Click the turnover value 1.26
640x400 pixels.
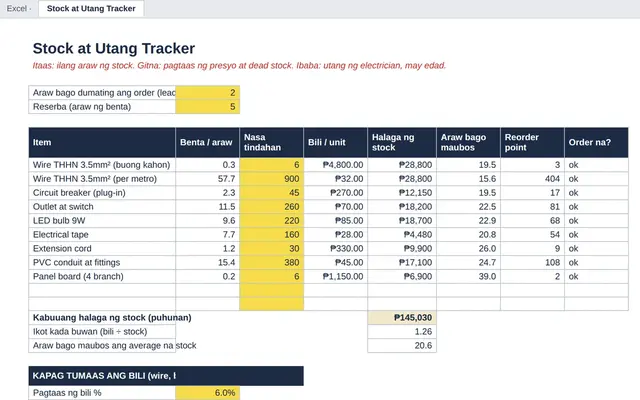point(402,331)
